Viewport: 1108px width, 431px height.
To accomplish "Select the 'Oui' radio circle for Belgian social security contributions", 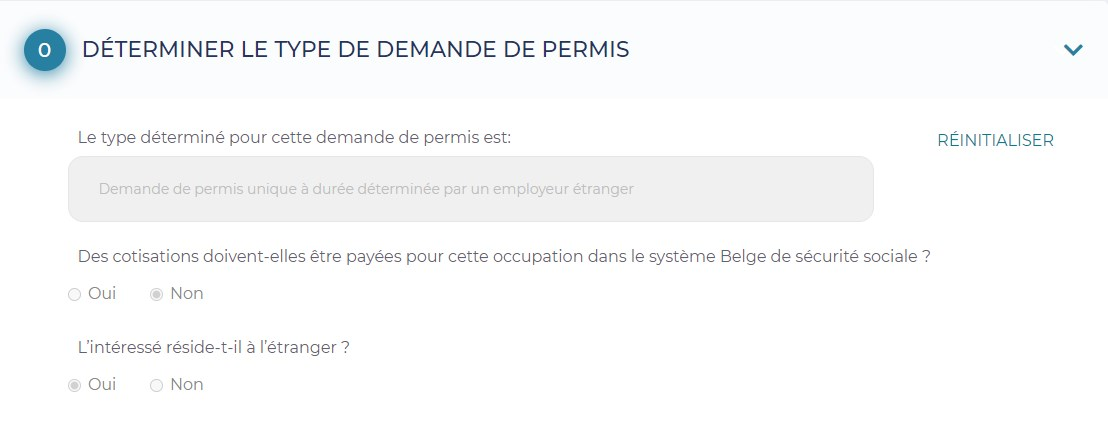I will point(74,295).
